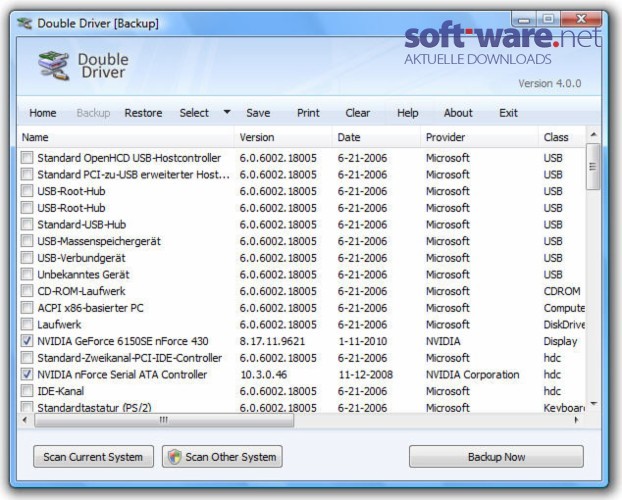This screenshot has width=622, height=500.
Task: Click the Double Driver title bar icon
Action: point(25,23)
